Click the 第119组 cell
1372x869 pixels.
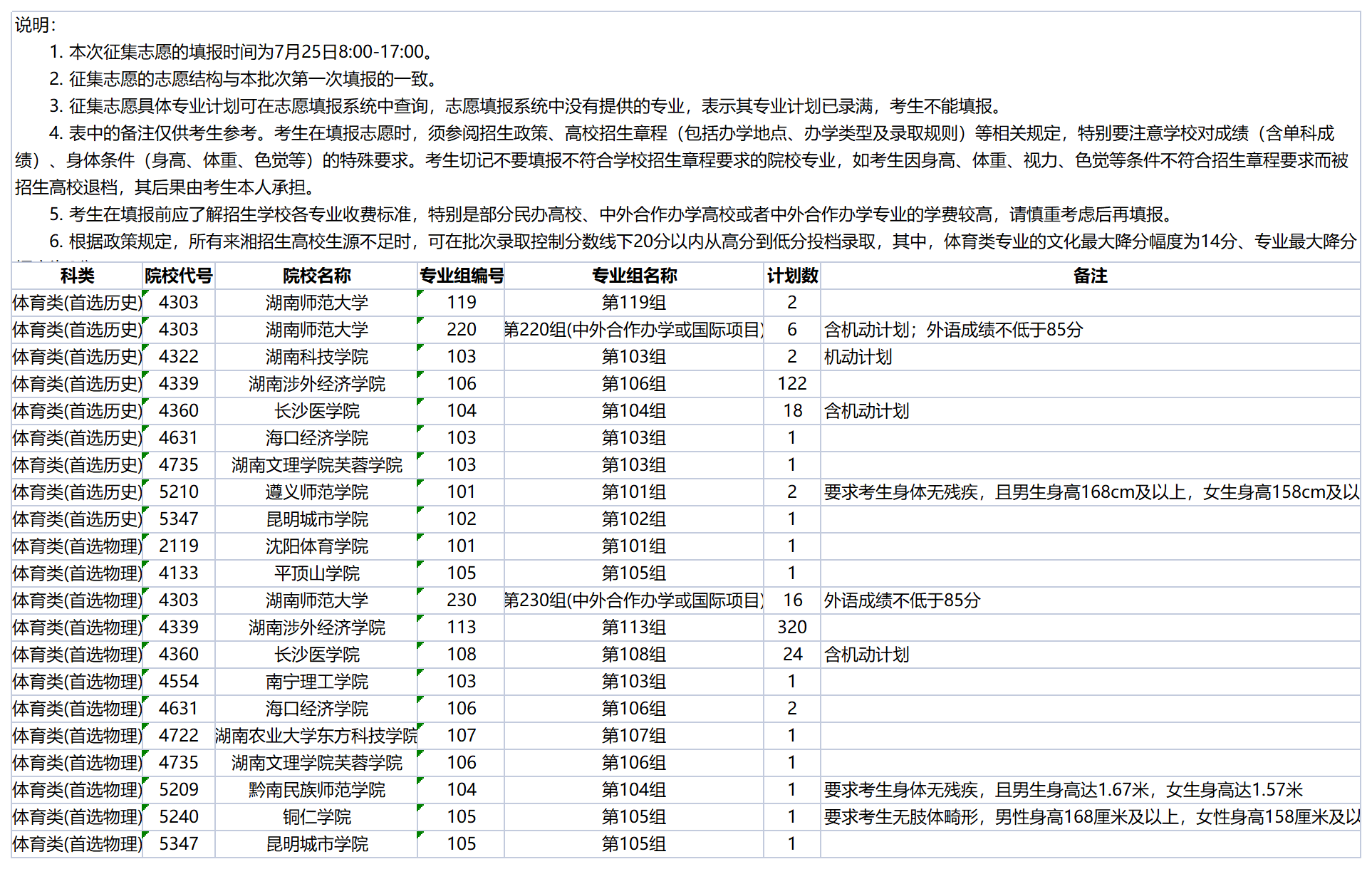point(634,303)
